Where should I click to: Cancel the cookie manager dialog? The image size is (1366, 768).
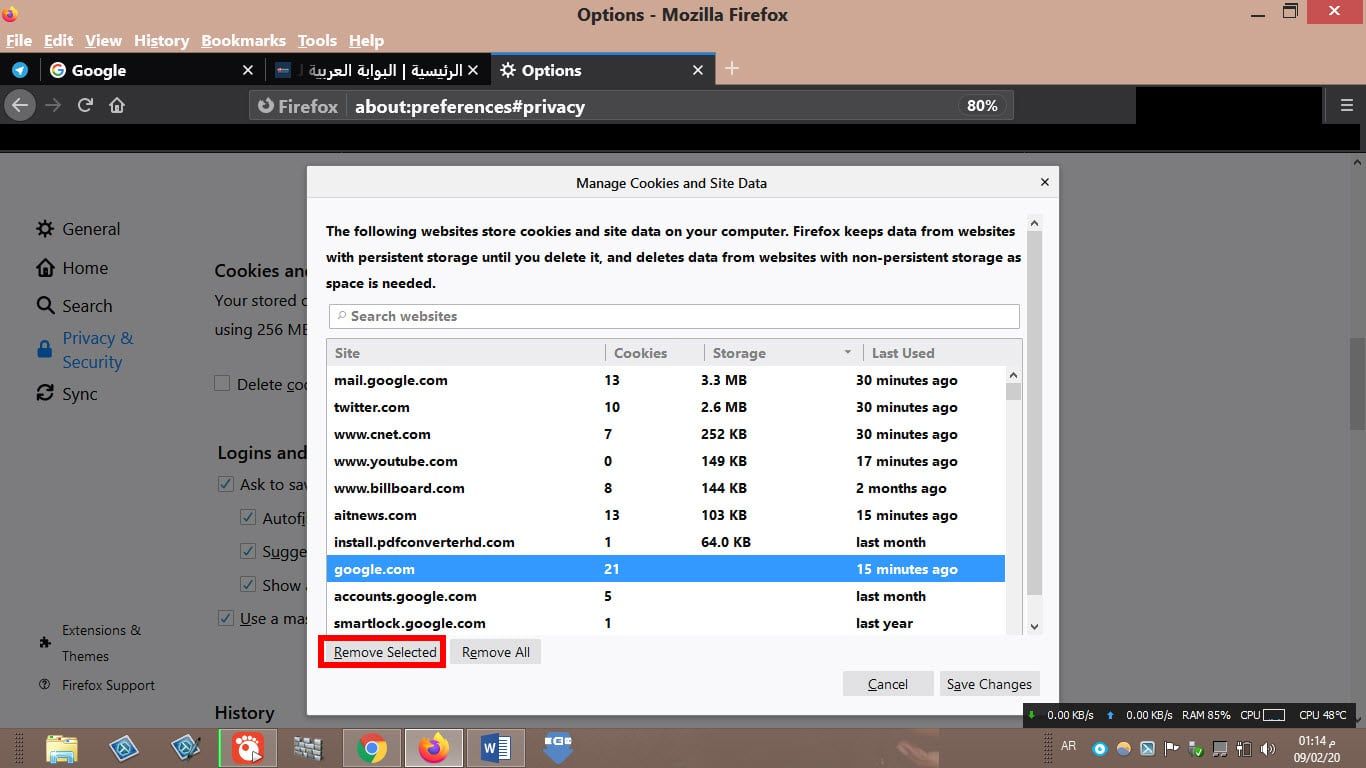[x=888, y=684]
